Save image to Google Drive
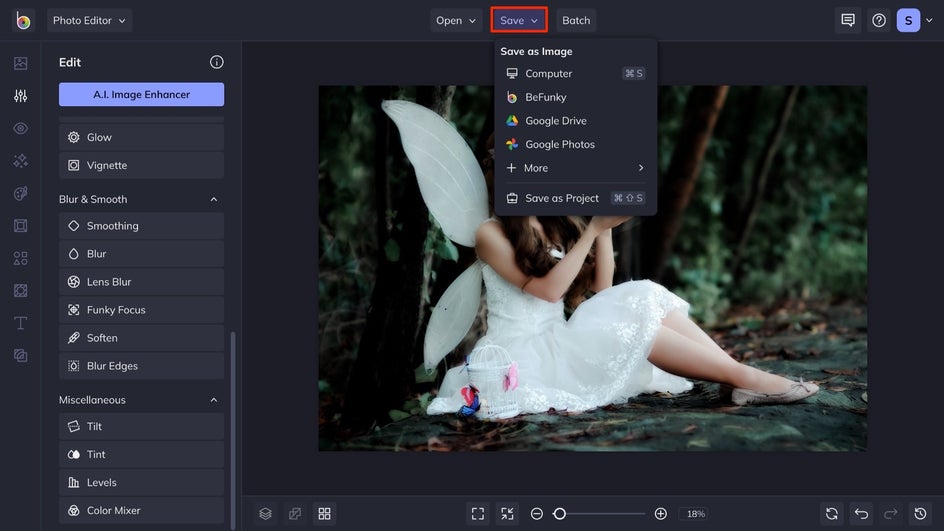The height and width of the screenshot is (531, 944). pos(576,120)
